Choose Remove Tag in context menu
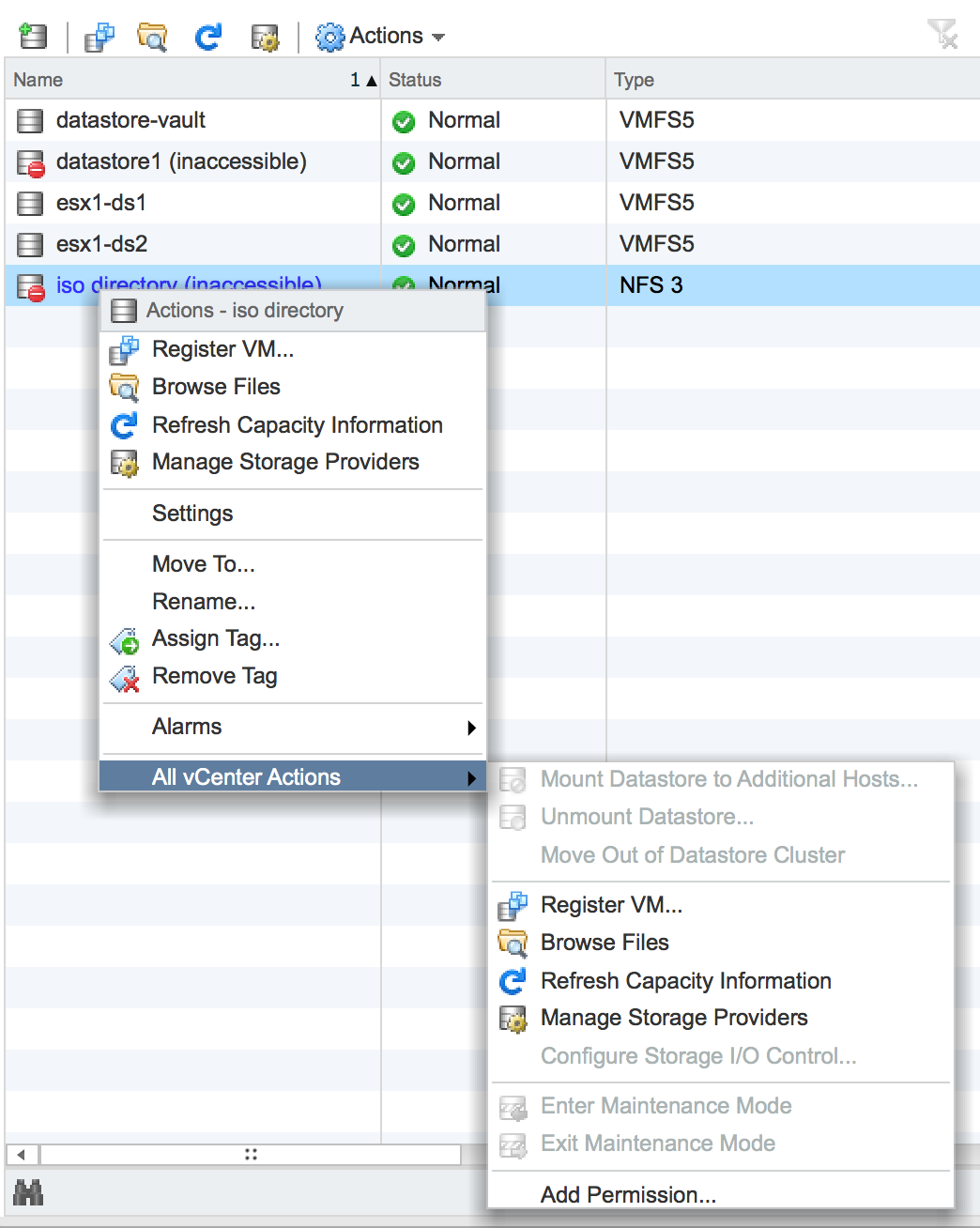Screen dimensions: 980x1228 click(x=293, y=676)
